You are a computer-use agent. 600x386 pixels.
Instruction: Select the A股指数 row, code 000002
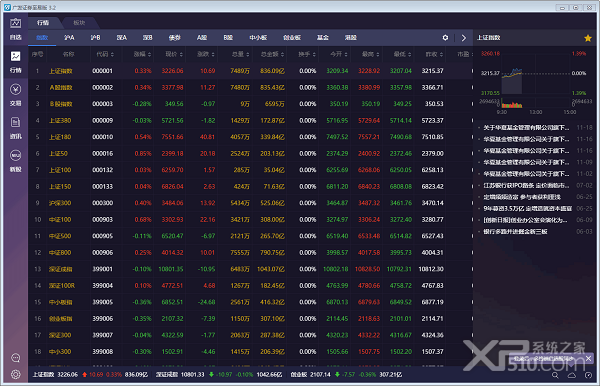(x=251, y=88)
